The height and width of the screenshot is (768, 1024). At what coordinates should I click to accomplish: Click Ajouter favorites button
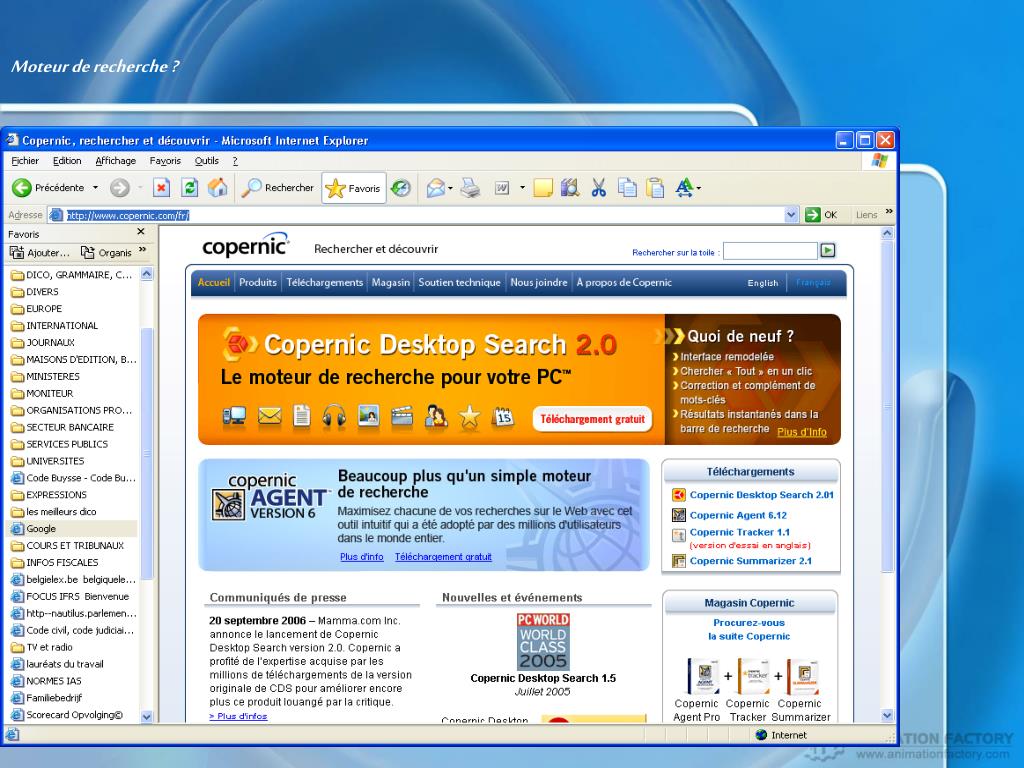point(39,253)
